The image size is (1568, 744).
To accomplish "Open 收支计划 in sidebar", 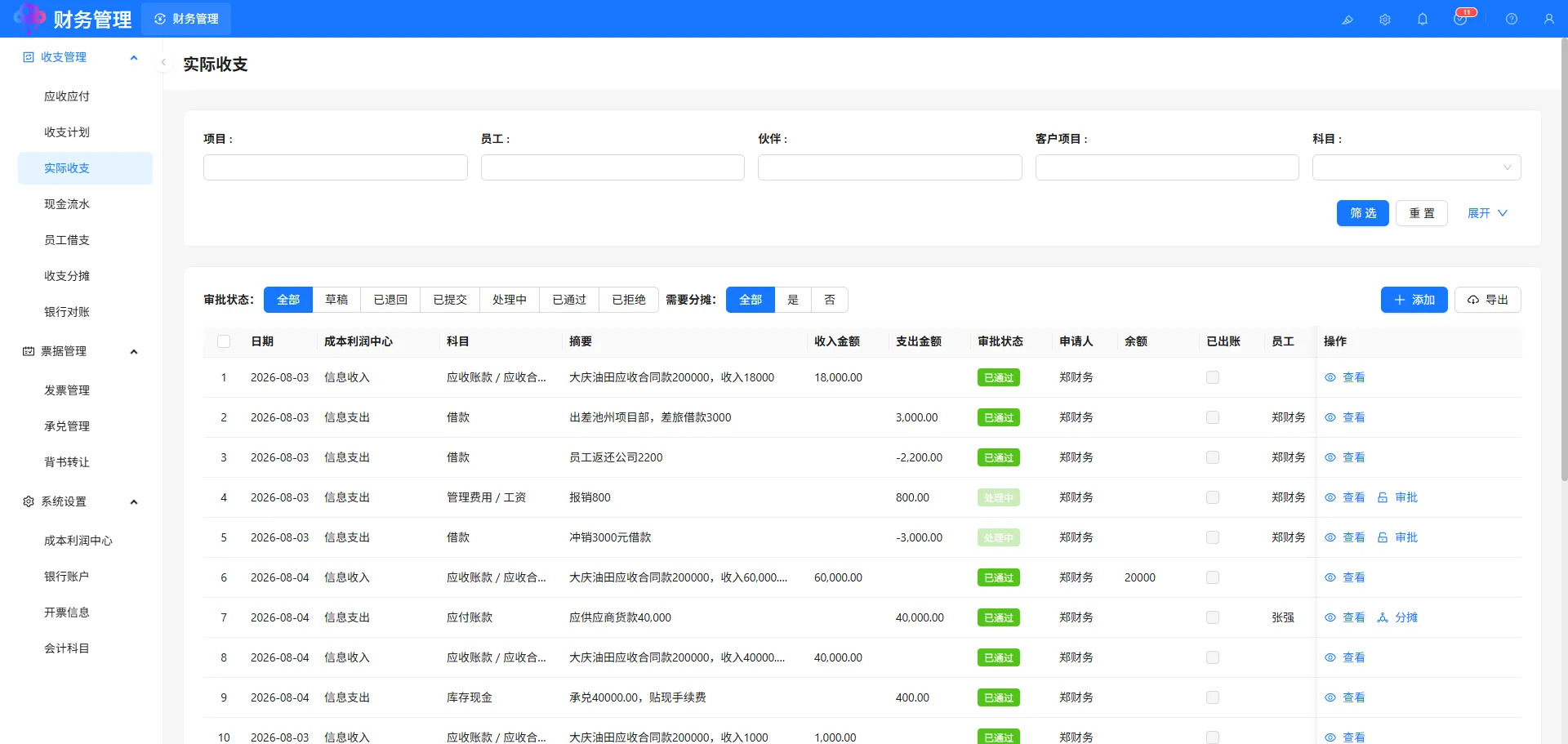I will (x=85, y=132).
